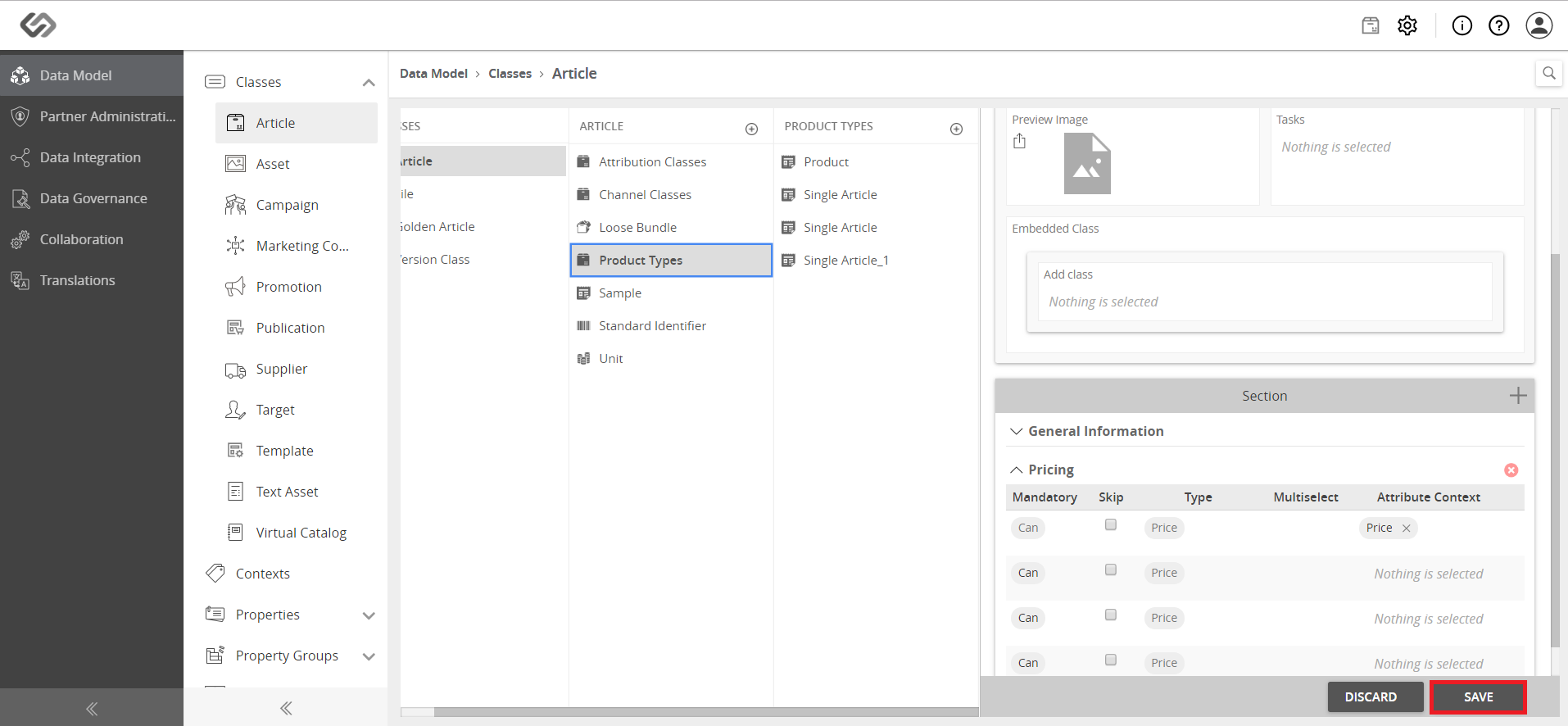Viewport: 1568px width, 726px height.
Task: Toggle Skip checkbox in second Pricing row
Action: [1111, 569]
